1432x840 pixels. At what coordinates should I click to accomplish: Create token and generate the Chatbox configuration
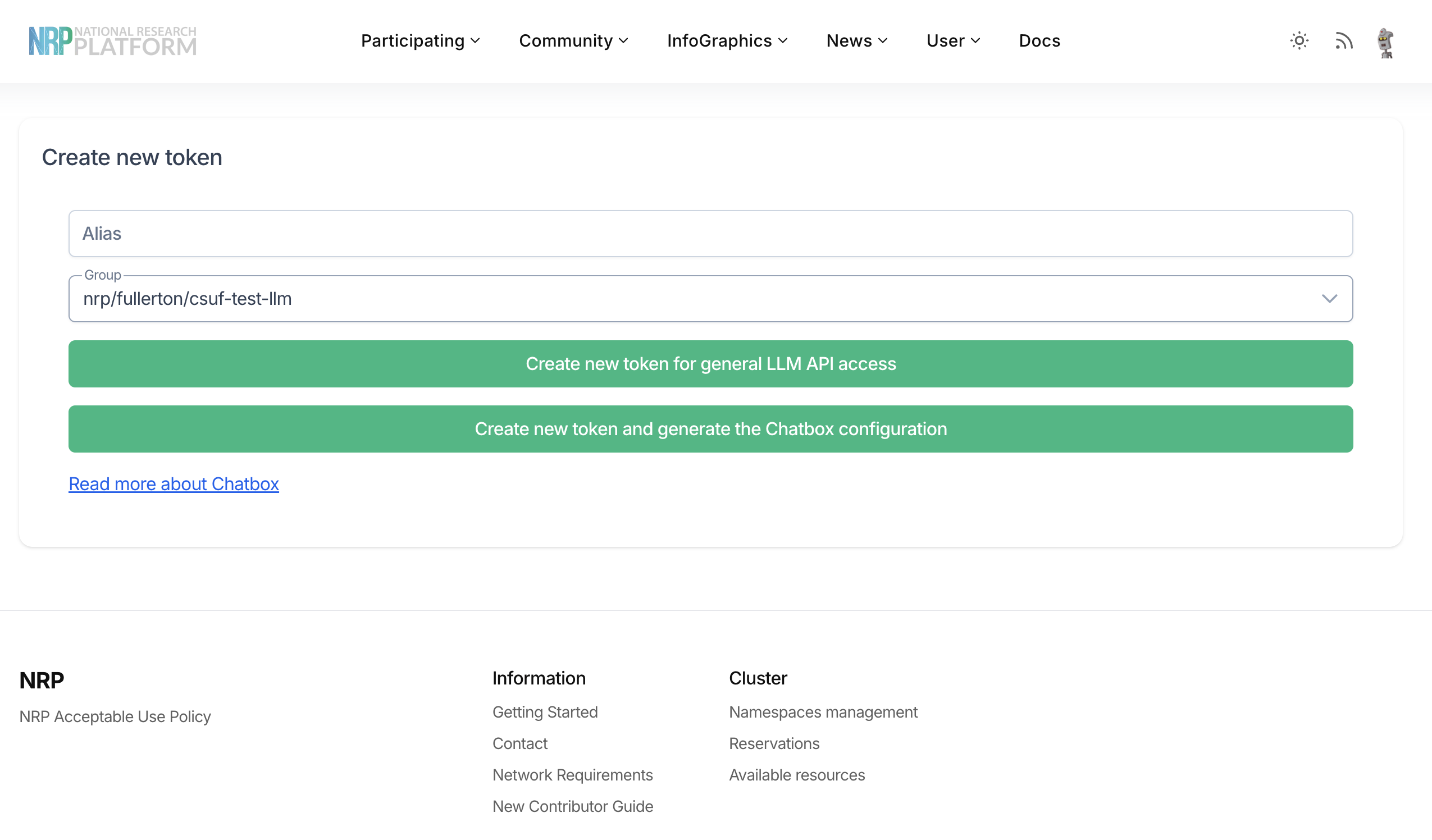710,429
